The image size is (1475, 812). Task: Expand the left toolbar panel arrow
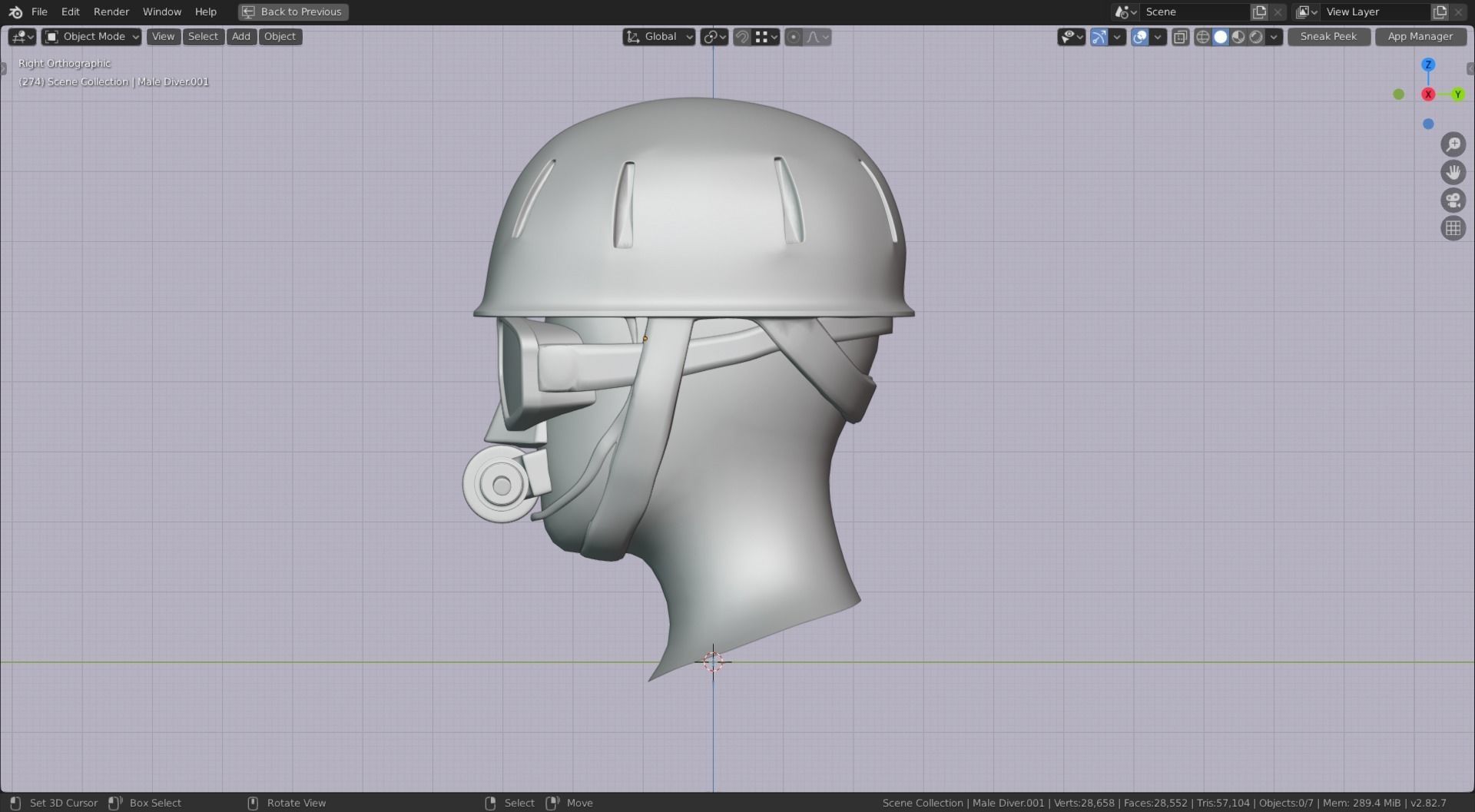coord(3,68)
